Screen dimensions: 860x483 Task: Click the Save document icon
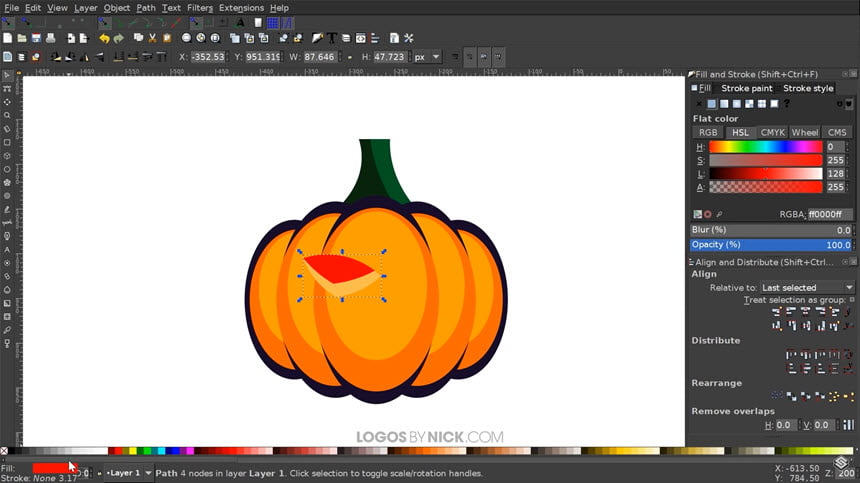point(36,38)
